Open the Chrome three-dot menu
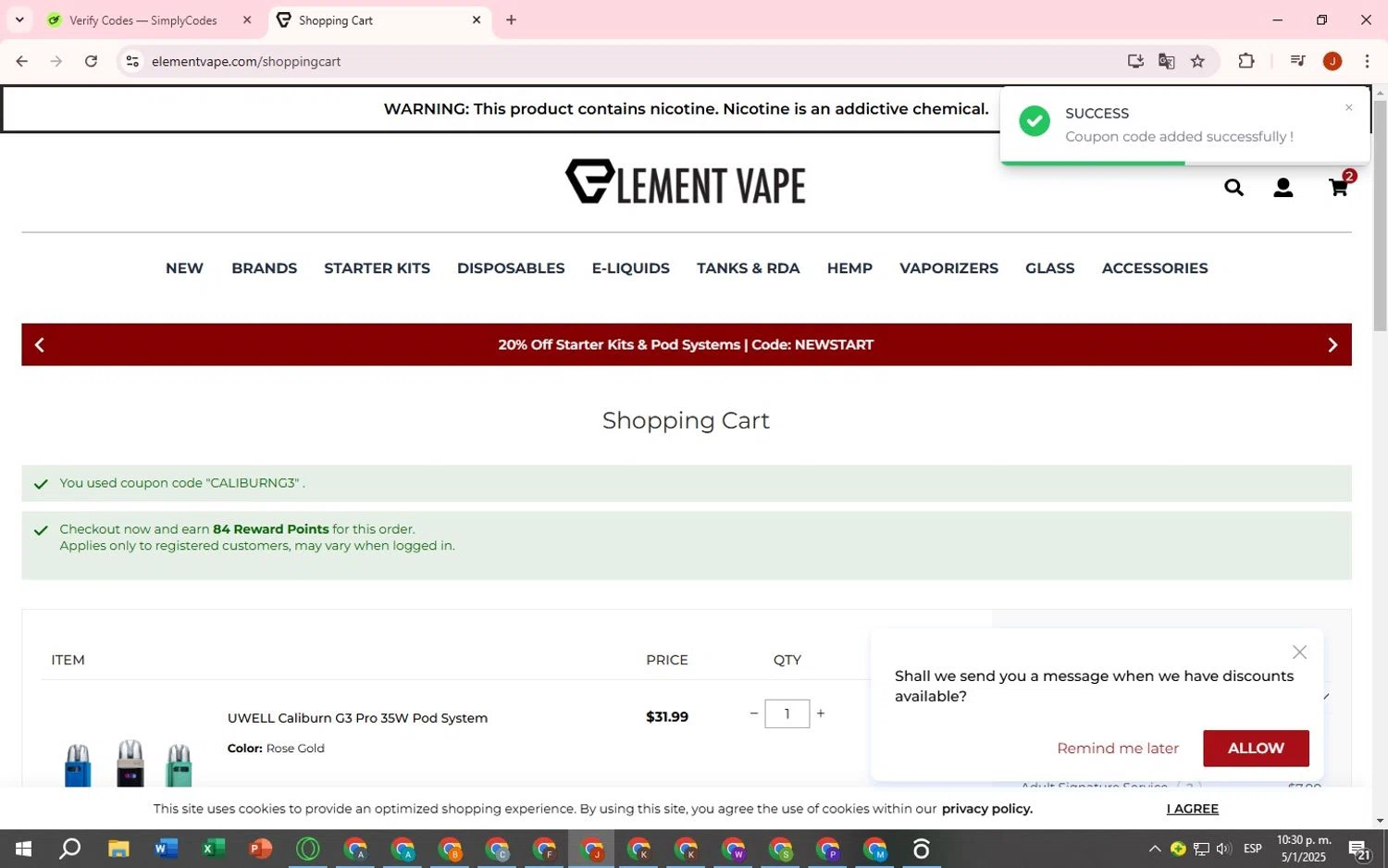Image resolution: width=1388 pixels, height=868 pixels. 1367,61
